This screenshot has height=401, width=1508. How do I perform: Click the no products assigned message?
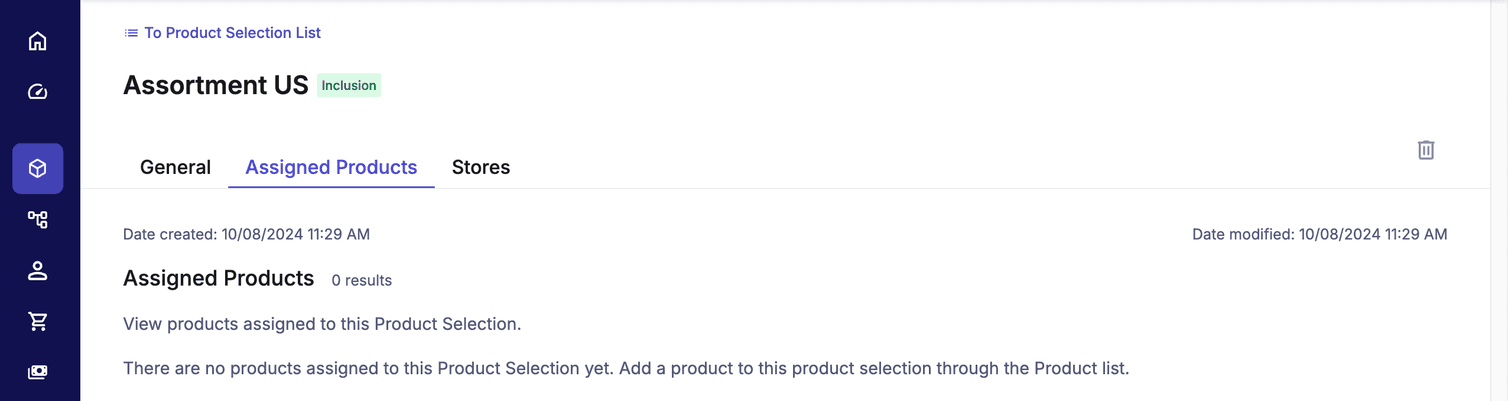[625, 368]
